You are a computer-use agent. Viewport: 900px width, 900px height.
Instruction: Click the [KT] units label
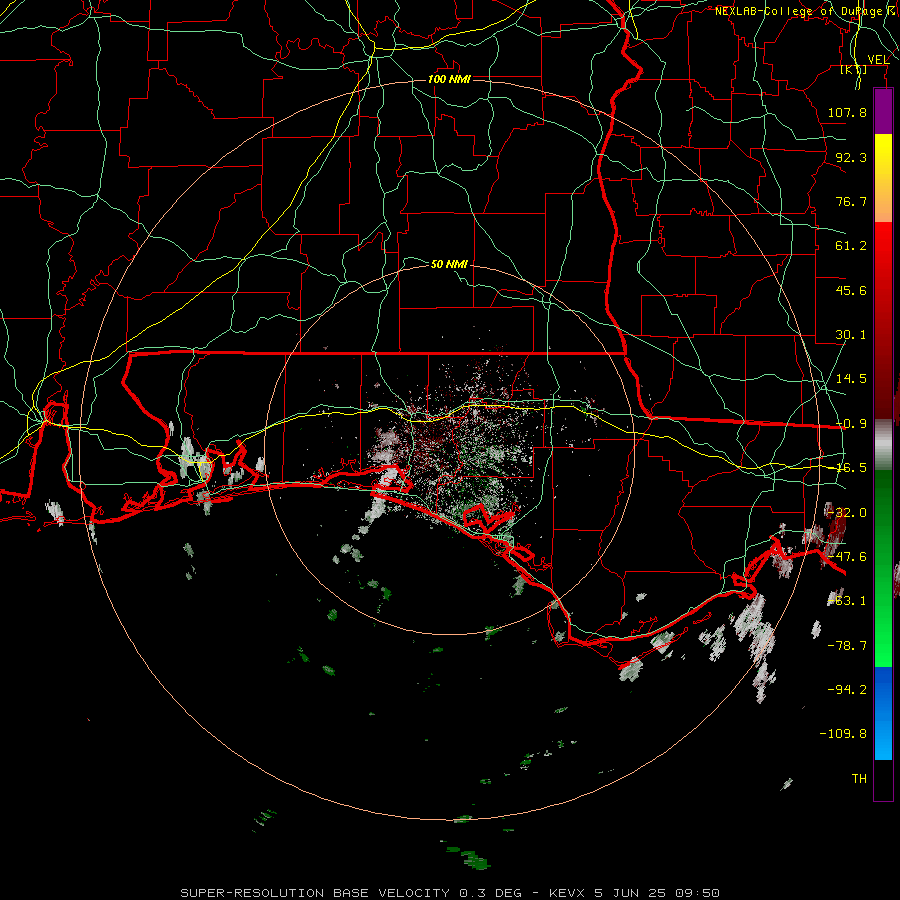point(854,69)
